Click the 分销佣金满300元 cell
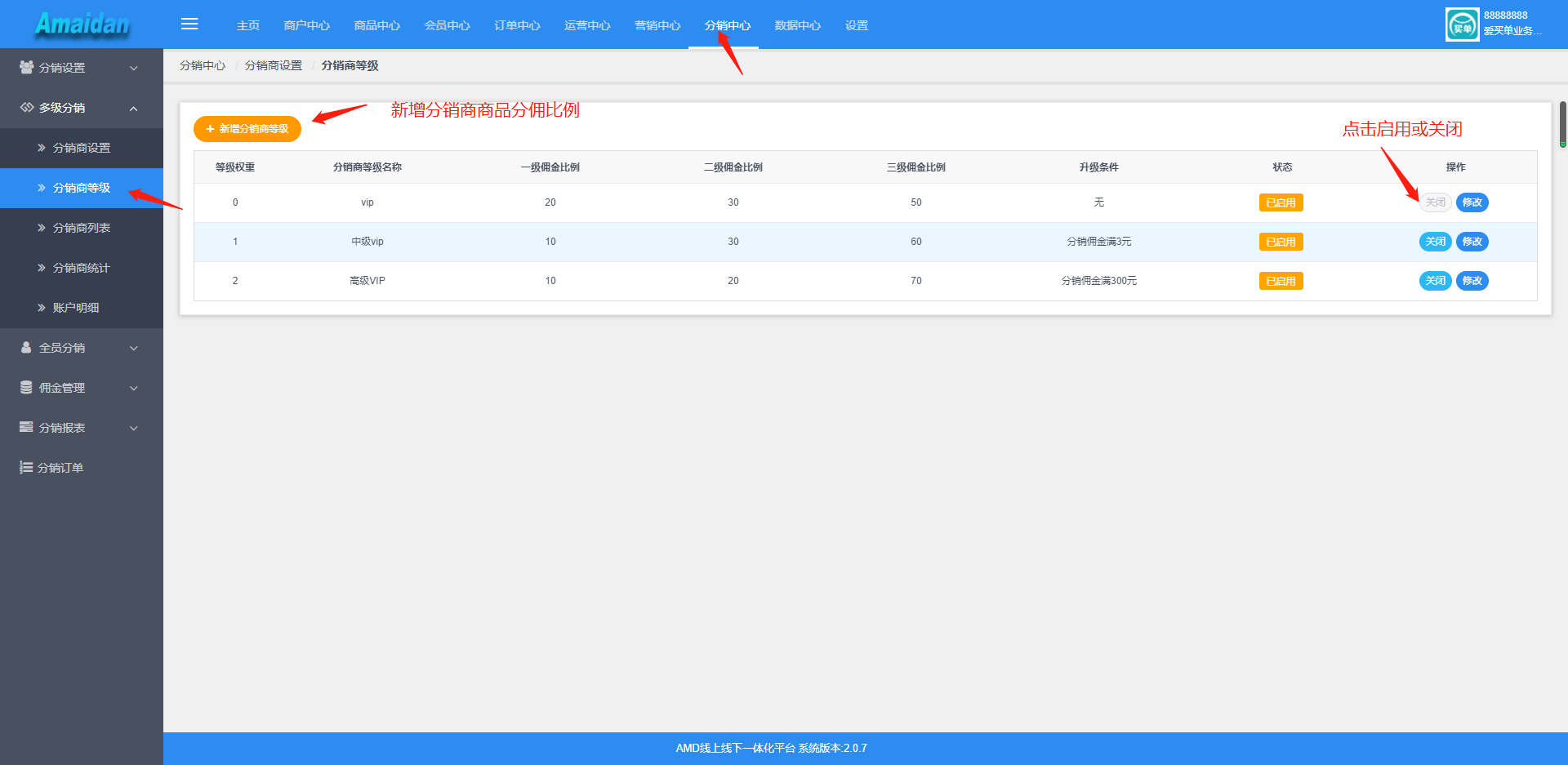Image resolution: width=1568 pixels, height=765 pixels. pyautogui.click(x=1099, y=281)
